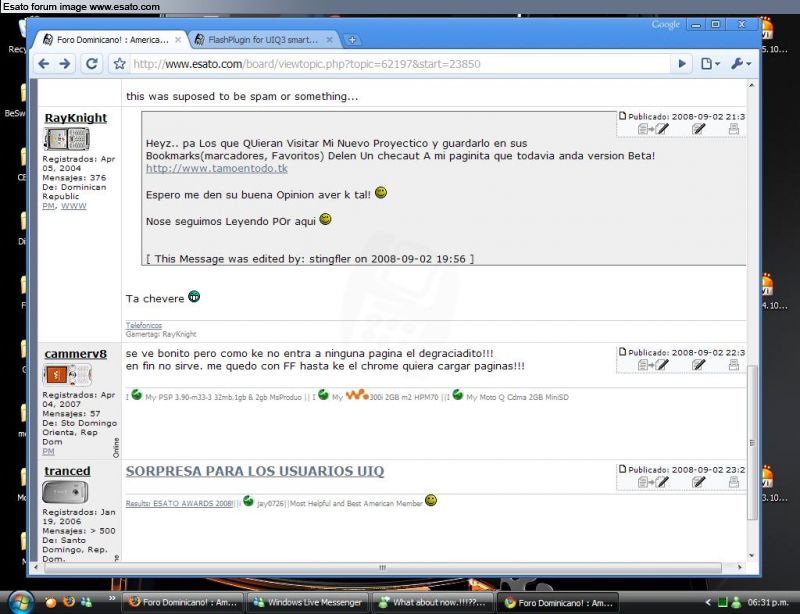The image size is (800, 614).
Task: Bookmark this page with the star icon
Action: pyautogui.click(x=119, y=63)
